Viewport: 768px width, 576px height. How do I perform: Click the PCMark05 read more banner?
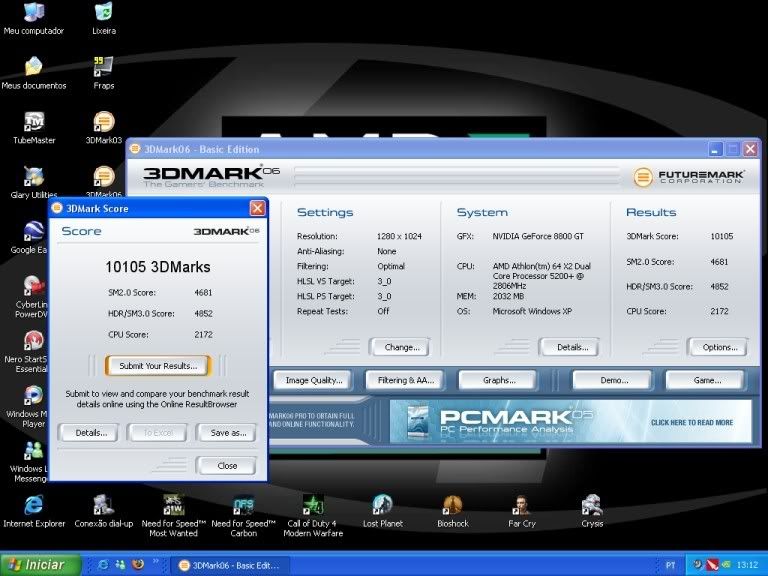point(571,422)
